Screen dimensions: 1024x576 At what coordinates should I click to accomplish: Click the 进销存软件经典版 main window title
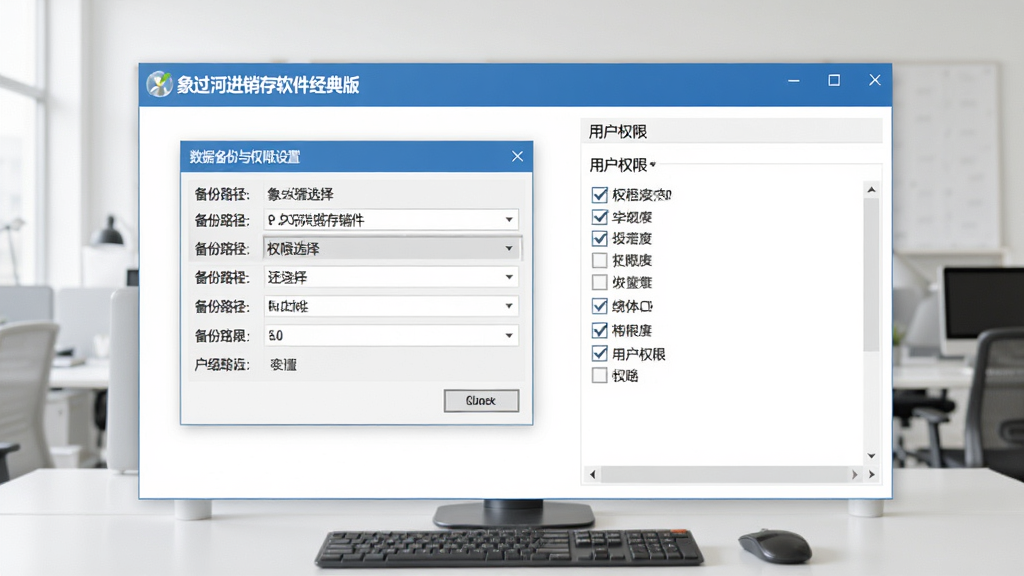pyautogui.click(x=268, y=85)
